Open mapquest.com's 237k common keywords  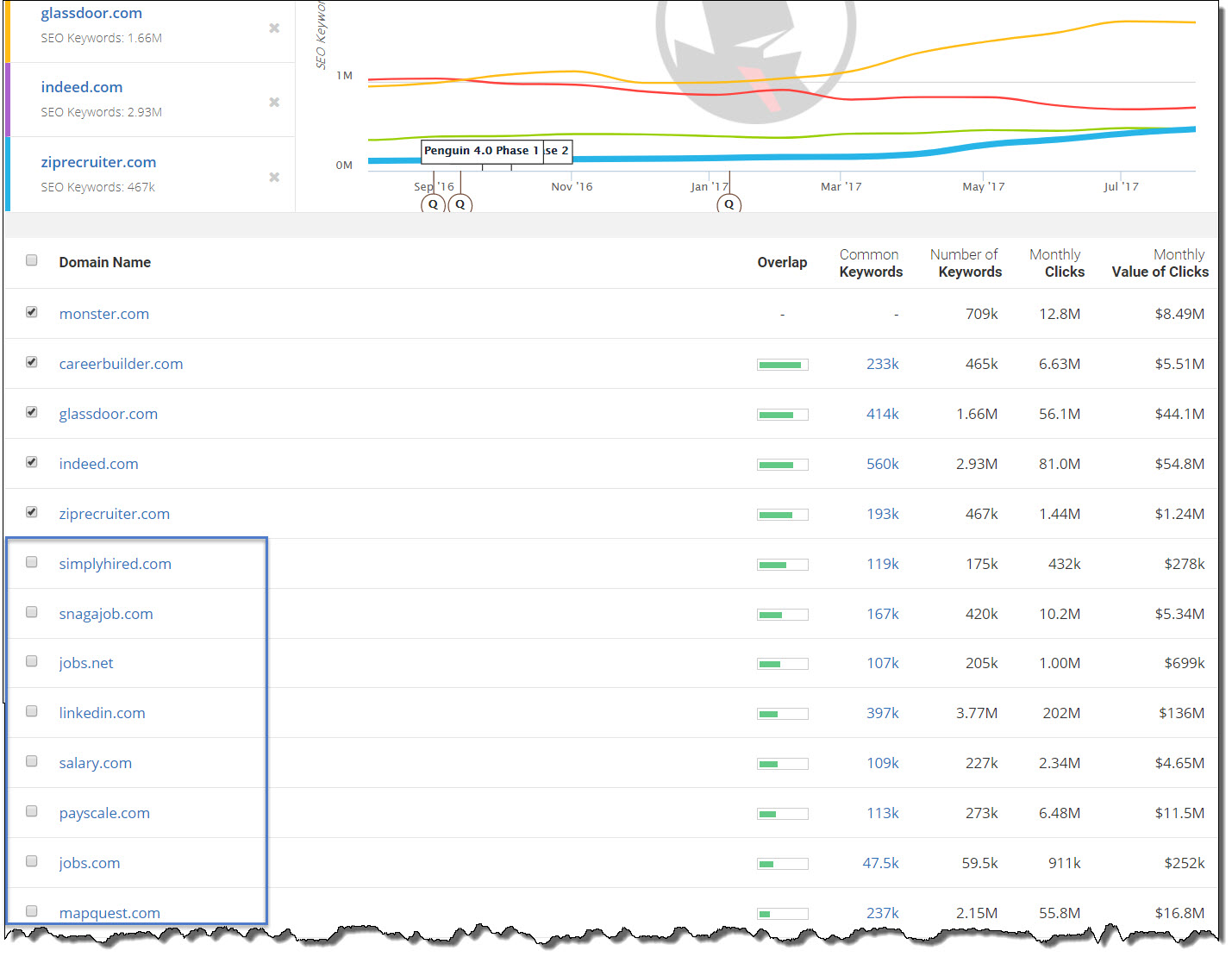coord(883,913)
